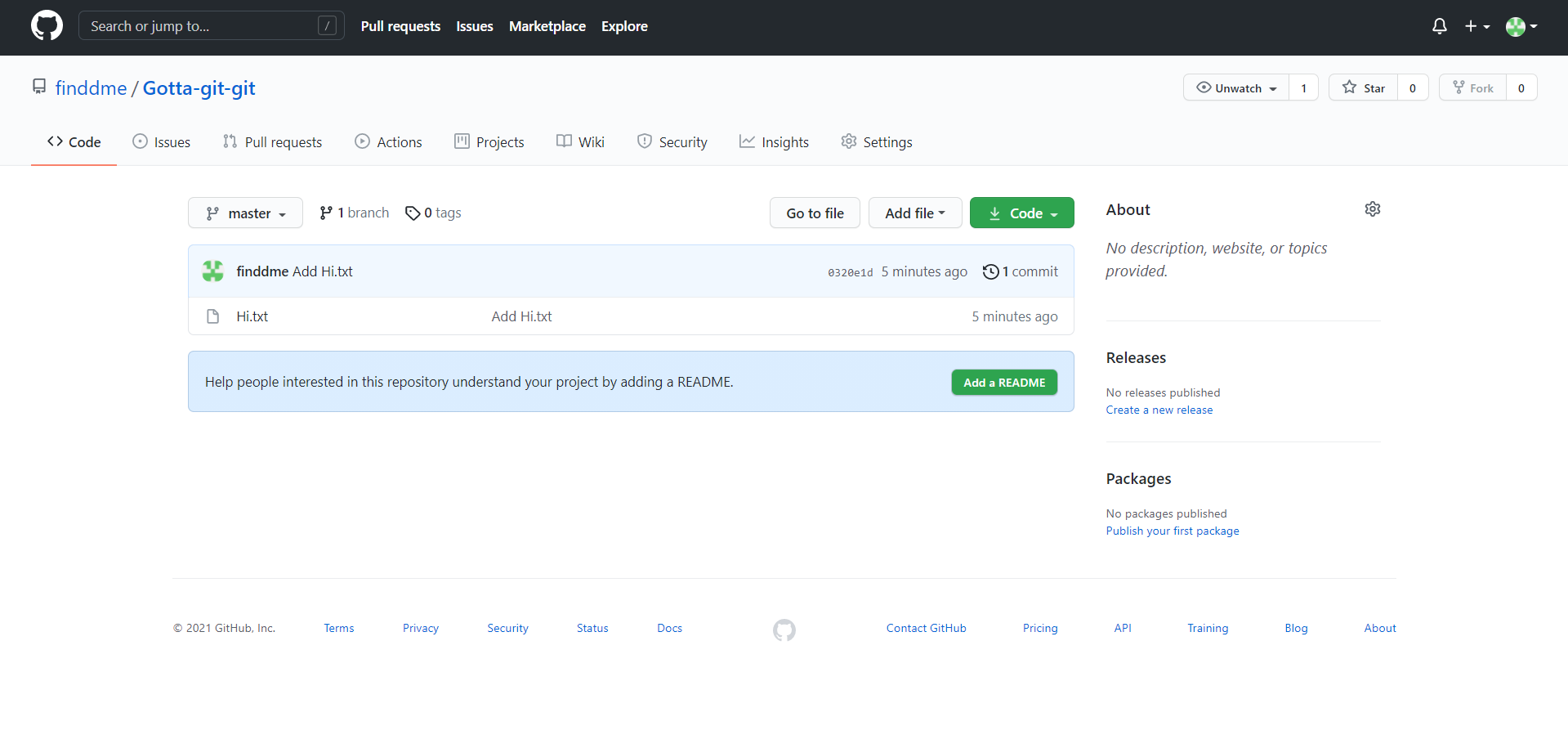This screenshot has height=735, width=1568.
Task: Click the GitHub Octocat logo in header
Action: [47, 25]
